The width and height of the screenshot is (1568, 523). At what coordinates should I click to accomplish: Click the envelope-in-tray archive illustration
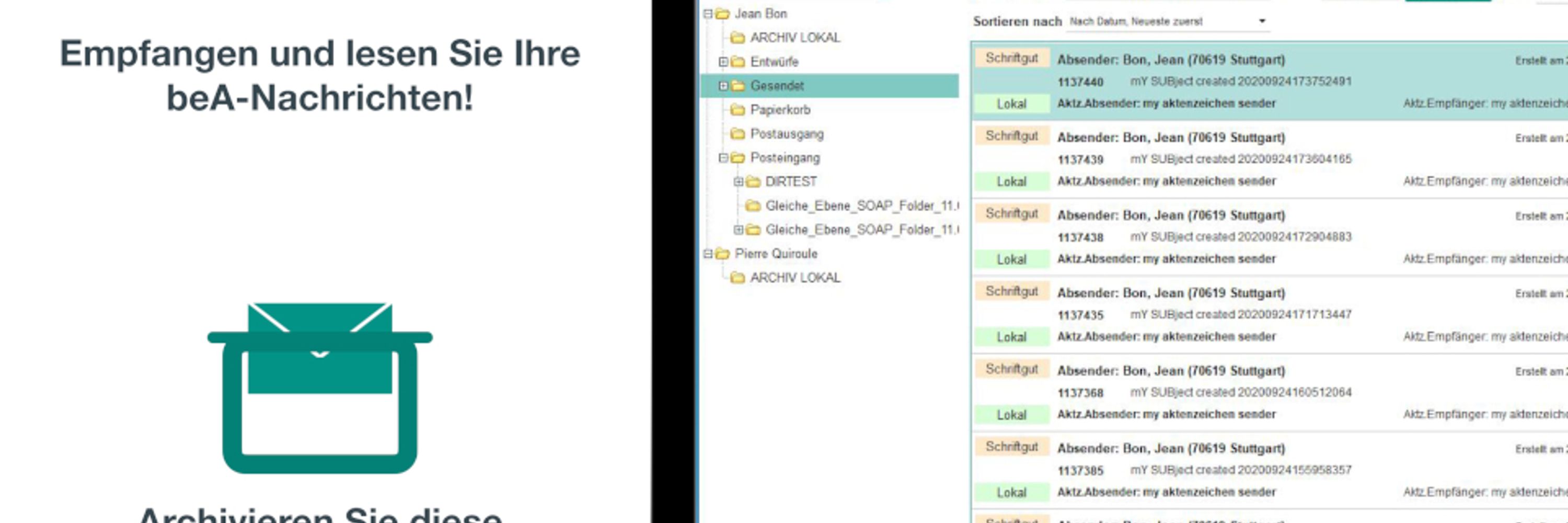coord(319,388)
